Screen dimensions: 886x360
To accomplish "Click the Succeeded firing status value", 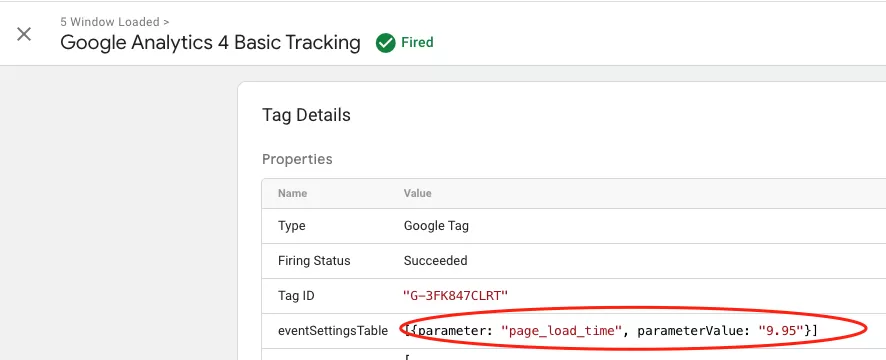I will 436,261.
